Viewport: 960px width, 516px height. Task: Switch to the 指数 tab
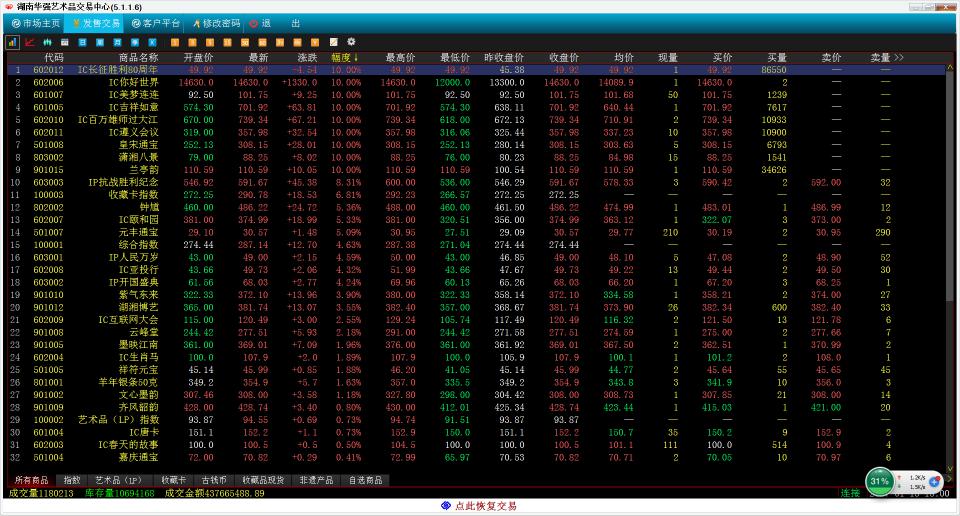[72, 480]
